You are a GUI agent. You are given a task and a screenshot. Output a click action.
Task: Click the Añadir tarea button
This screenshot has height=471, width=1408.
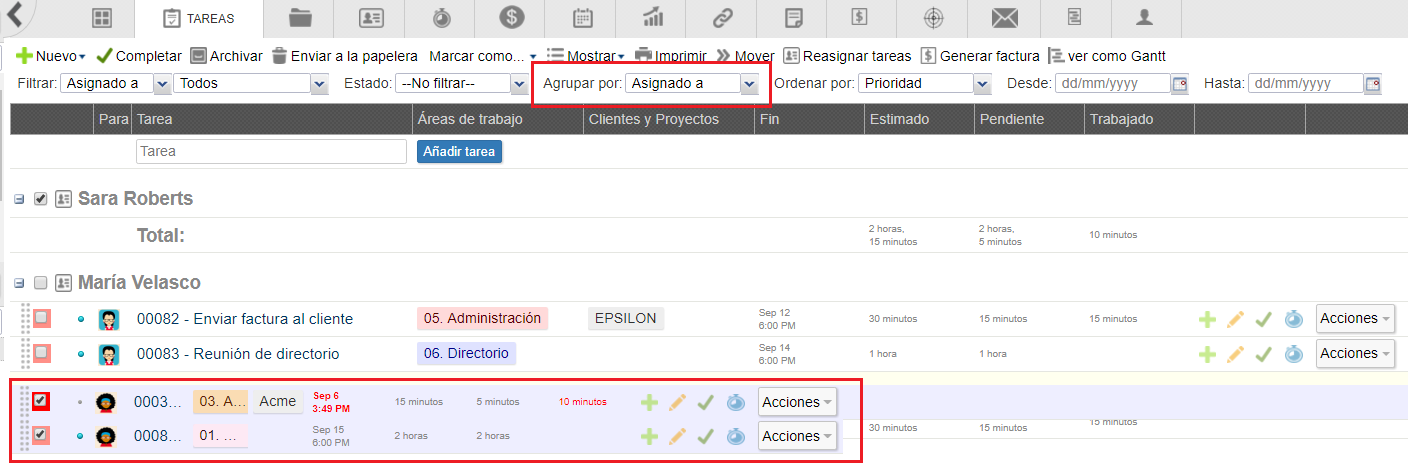tap(459, 151)
